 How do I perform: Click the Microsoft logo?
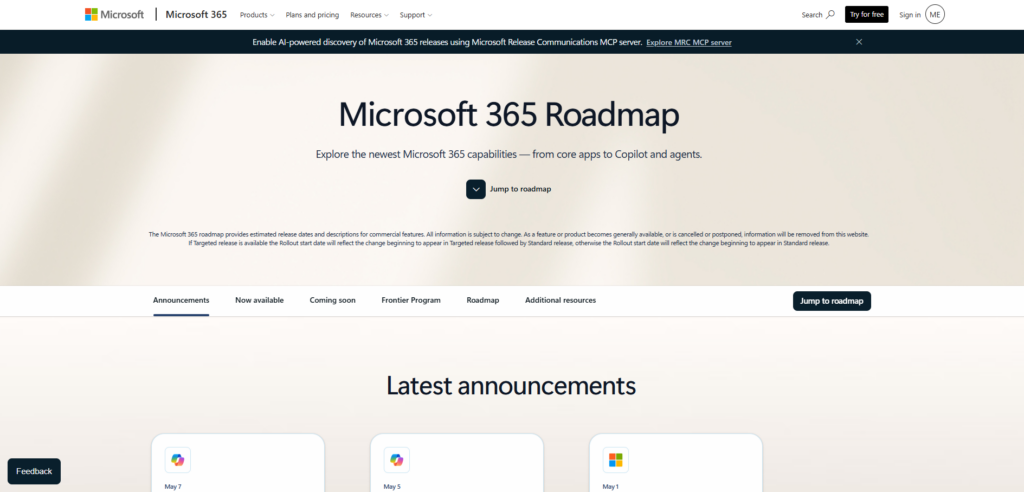[114, 14]
